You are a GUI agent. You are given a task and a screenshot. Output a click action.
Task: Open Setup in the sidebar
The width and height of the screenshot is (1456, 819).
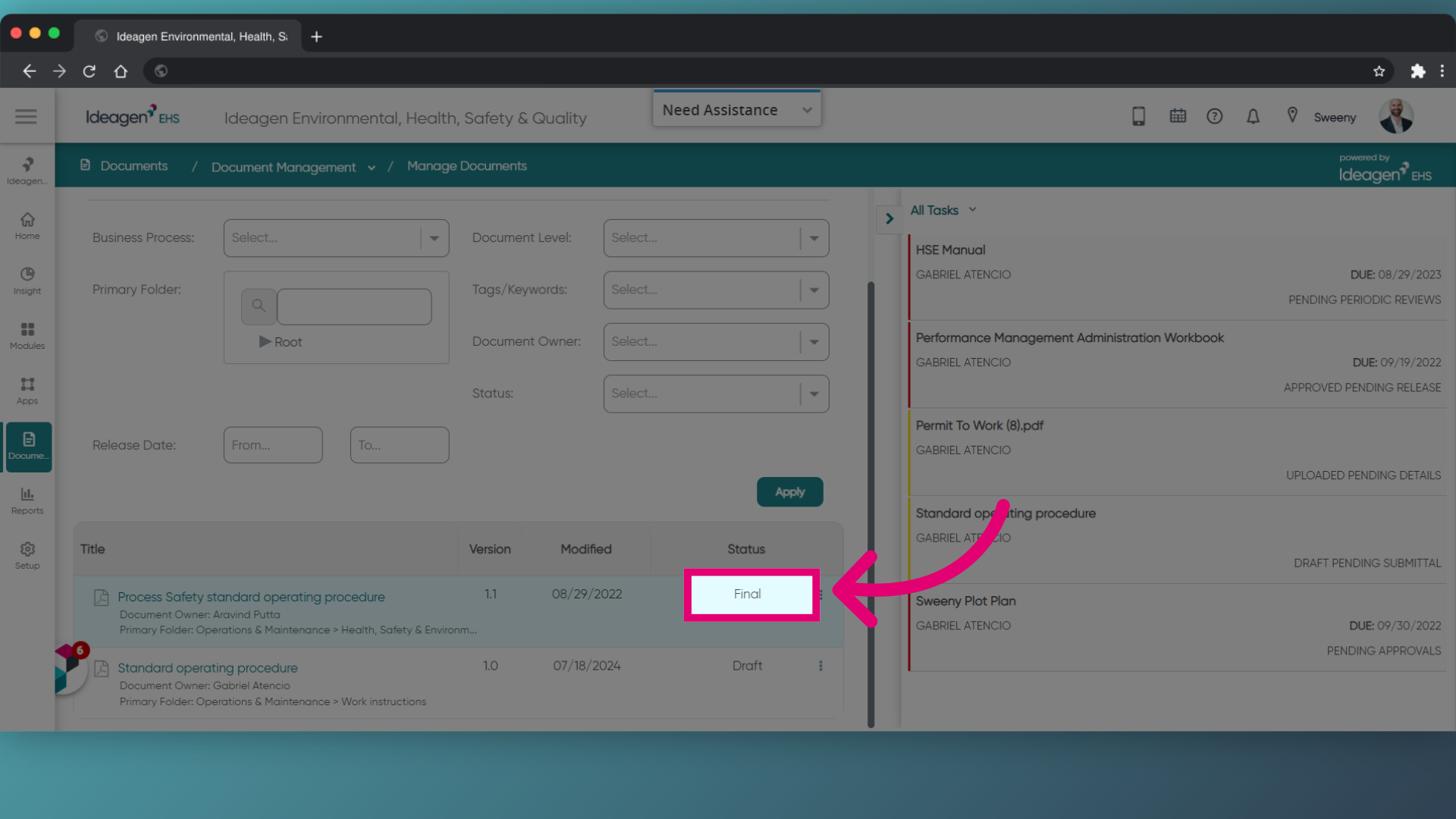(x=27, y=555)
